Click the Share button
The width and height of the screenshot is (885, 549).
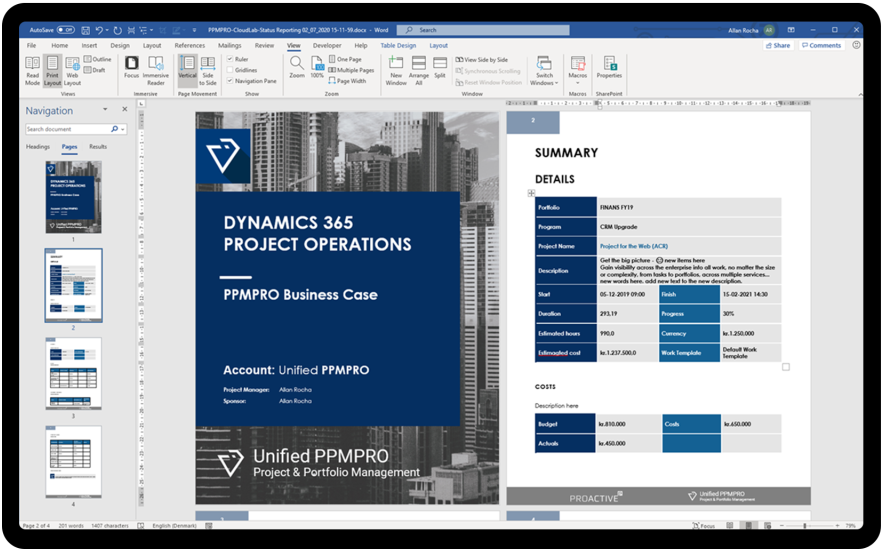tap(778, 45)
